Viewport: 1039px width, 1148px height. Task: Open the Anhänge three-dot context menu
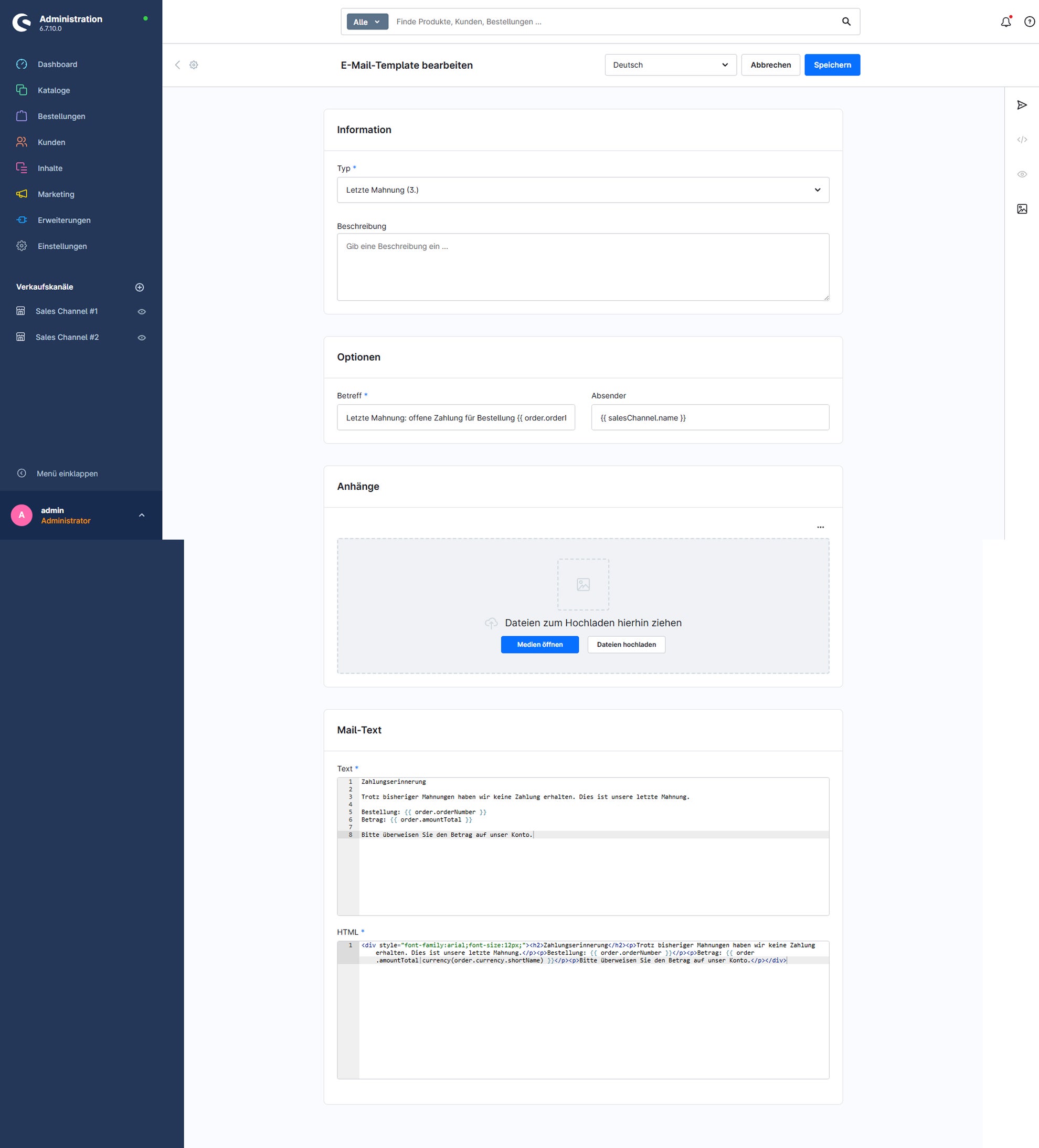(x=820, y=528)
